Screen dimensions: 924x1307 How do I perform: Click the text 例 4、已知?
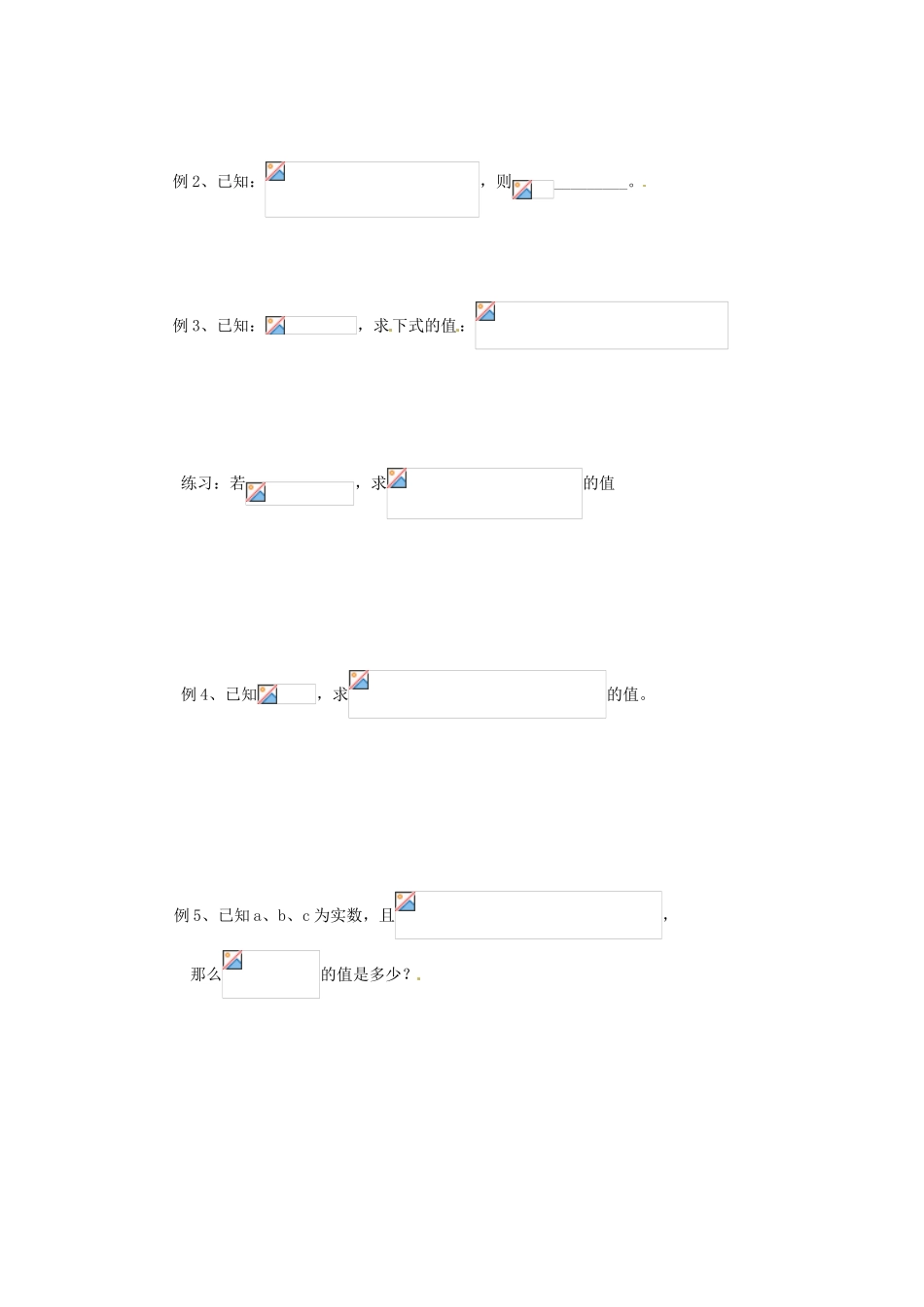click(219, 694)
